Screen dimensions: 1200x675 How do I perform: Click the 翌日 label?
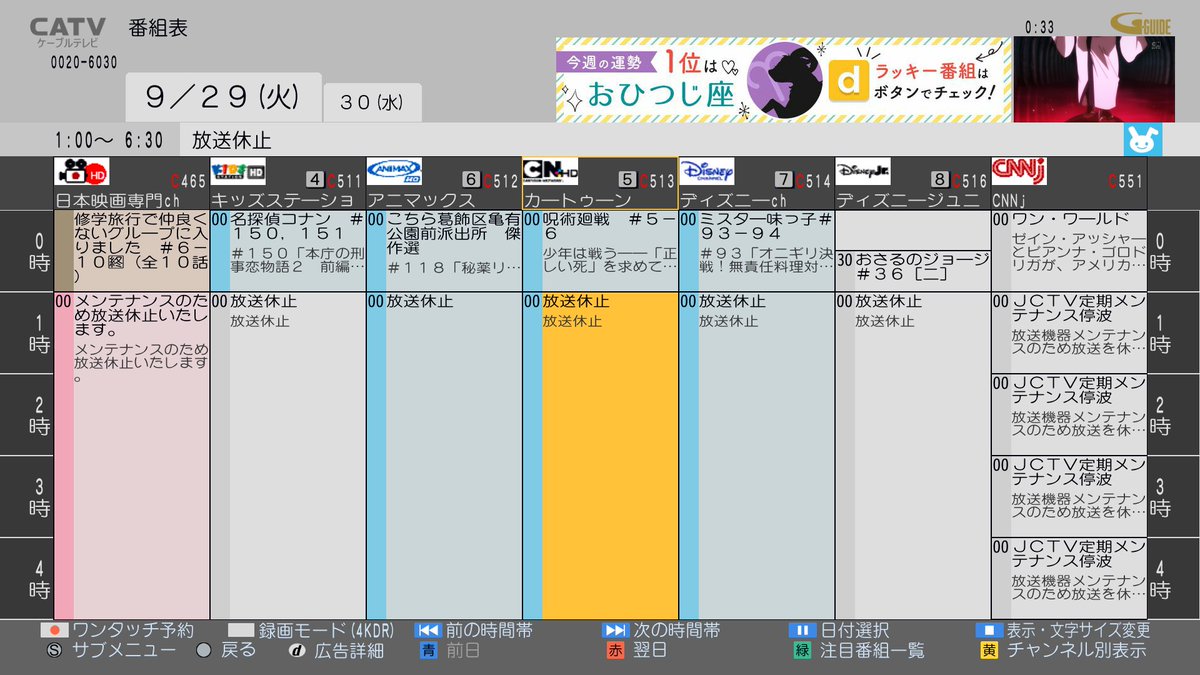(x=651, y=651)
